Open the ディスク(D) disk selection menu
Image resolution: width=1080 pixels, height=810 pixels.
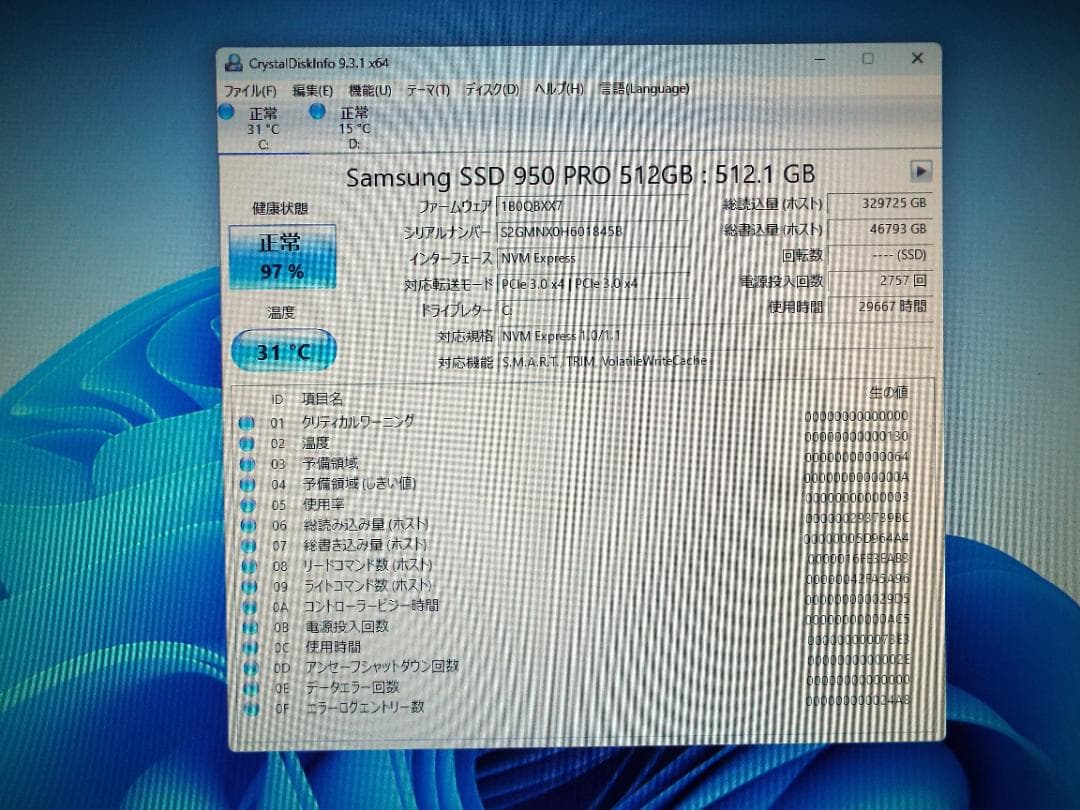(x=491, y=89)
